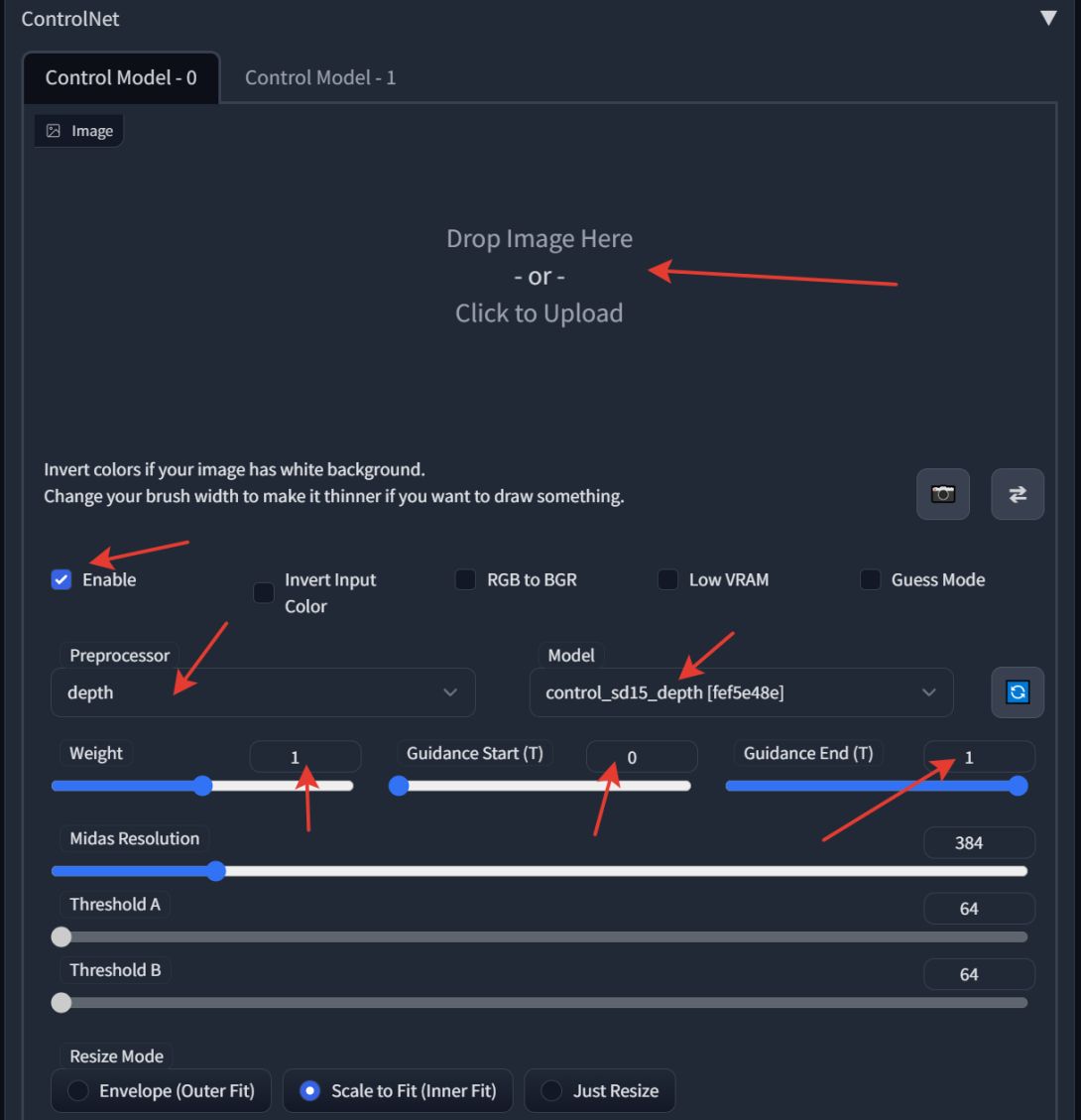Uncheck the Enable checkbox
The width and height of the screenshot is (1081, 1120).
tap(60, 579)
